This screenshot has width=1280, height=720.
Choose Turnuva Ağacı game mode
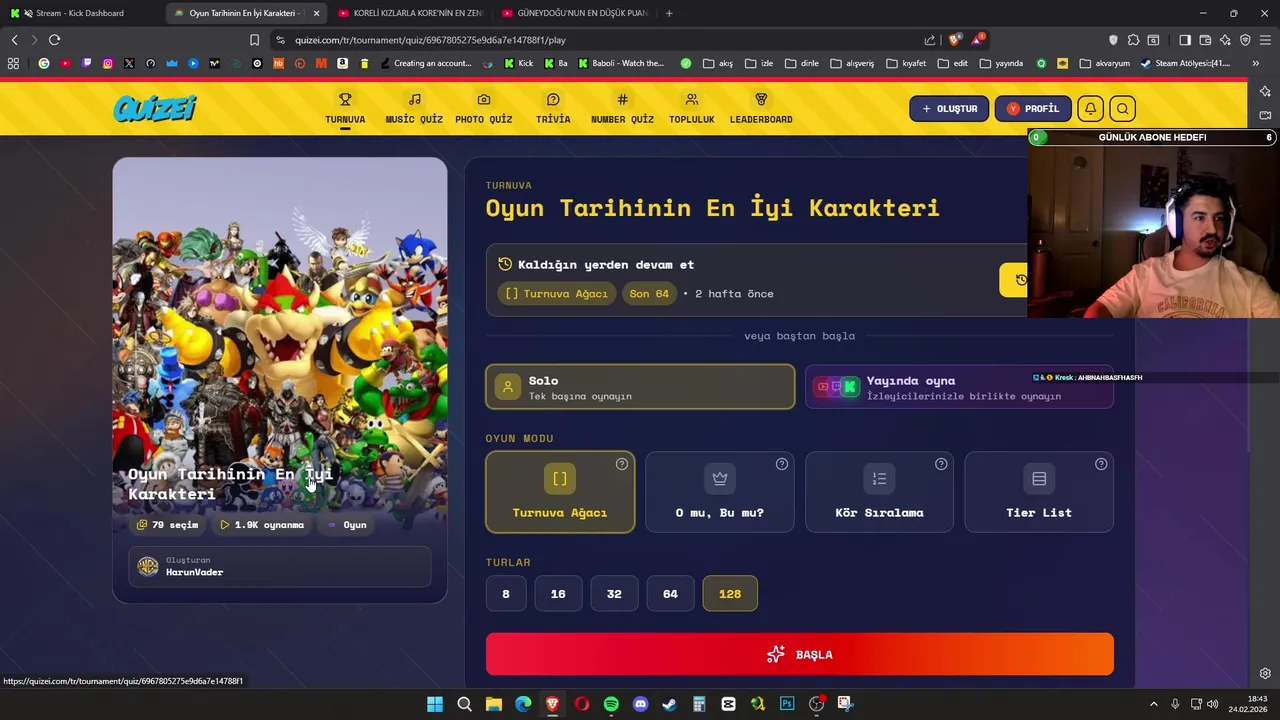pyautogui.click(x=560, y=492)
